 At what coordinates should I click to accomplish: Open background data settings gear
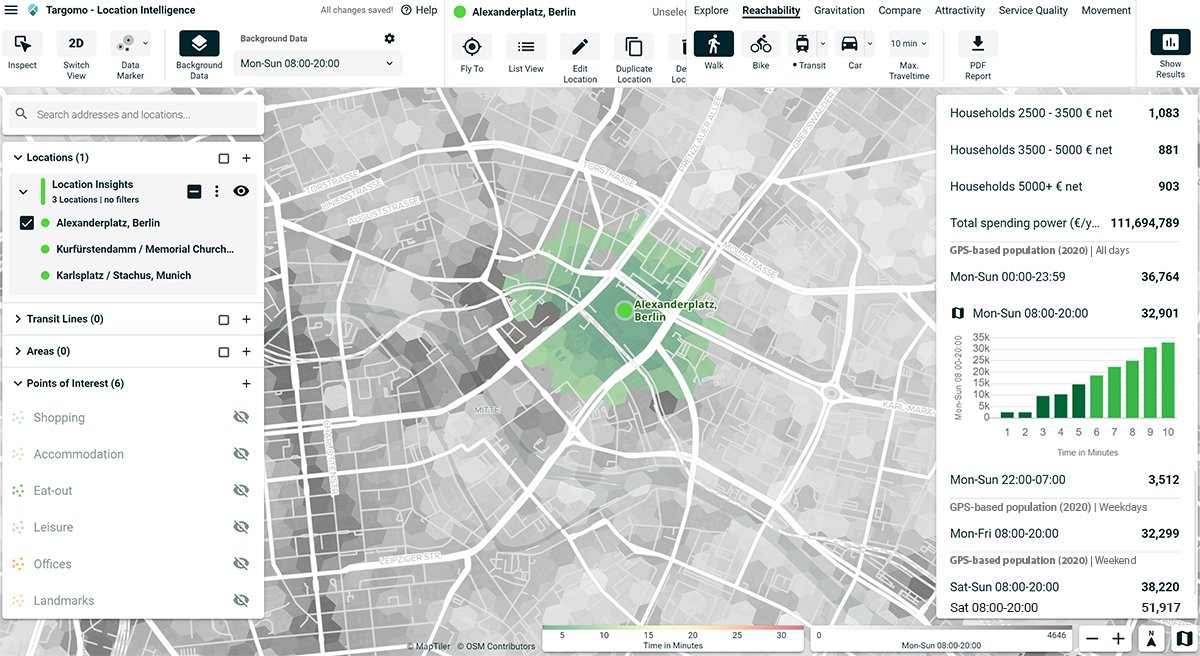[x=389, y=38]
